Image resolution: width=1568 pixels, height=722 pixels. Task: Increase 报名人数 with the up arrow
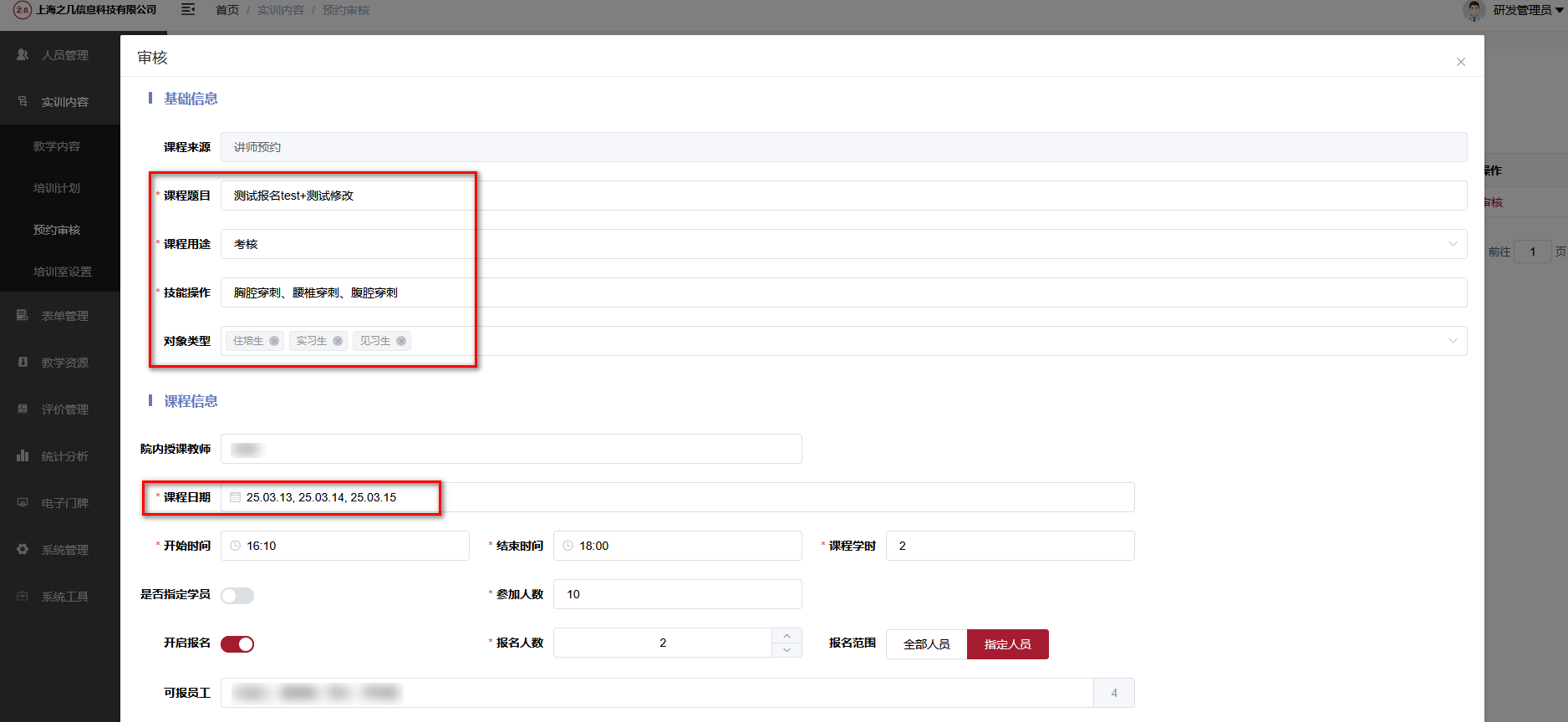coord(787,636)
